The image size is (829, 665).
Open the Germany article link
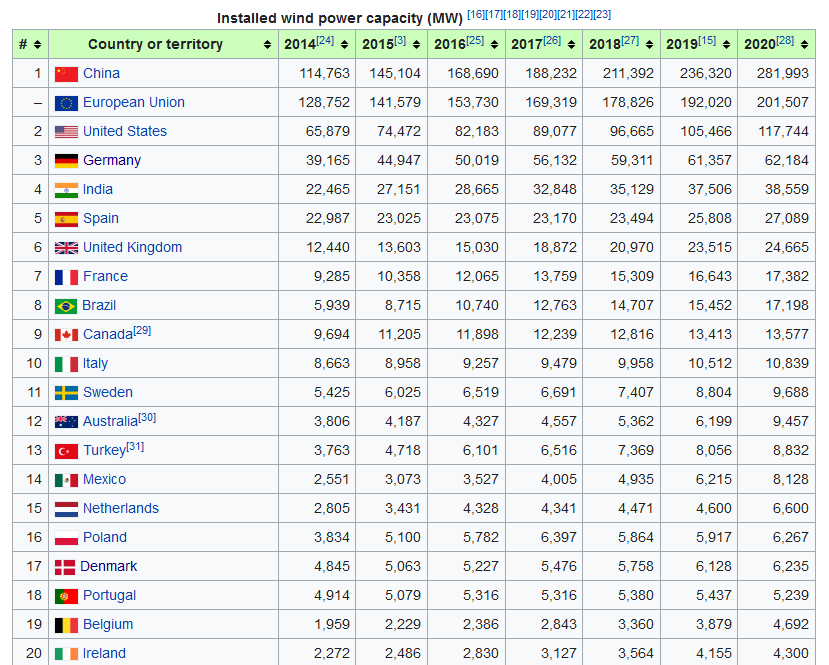[112, 161]
